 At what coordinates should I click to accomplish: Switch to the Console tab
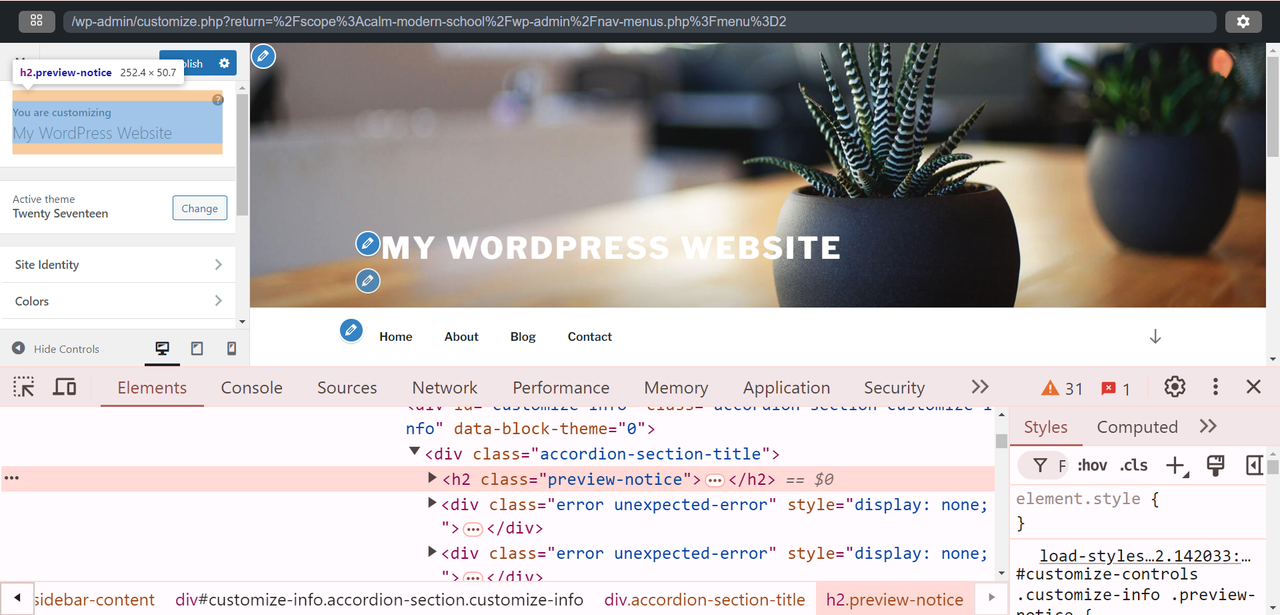[252, 388]
